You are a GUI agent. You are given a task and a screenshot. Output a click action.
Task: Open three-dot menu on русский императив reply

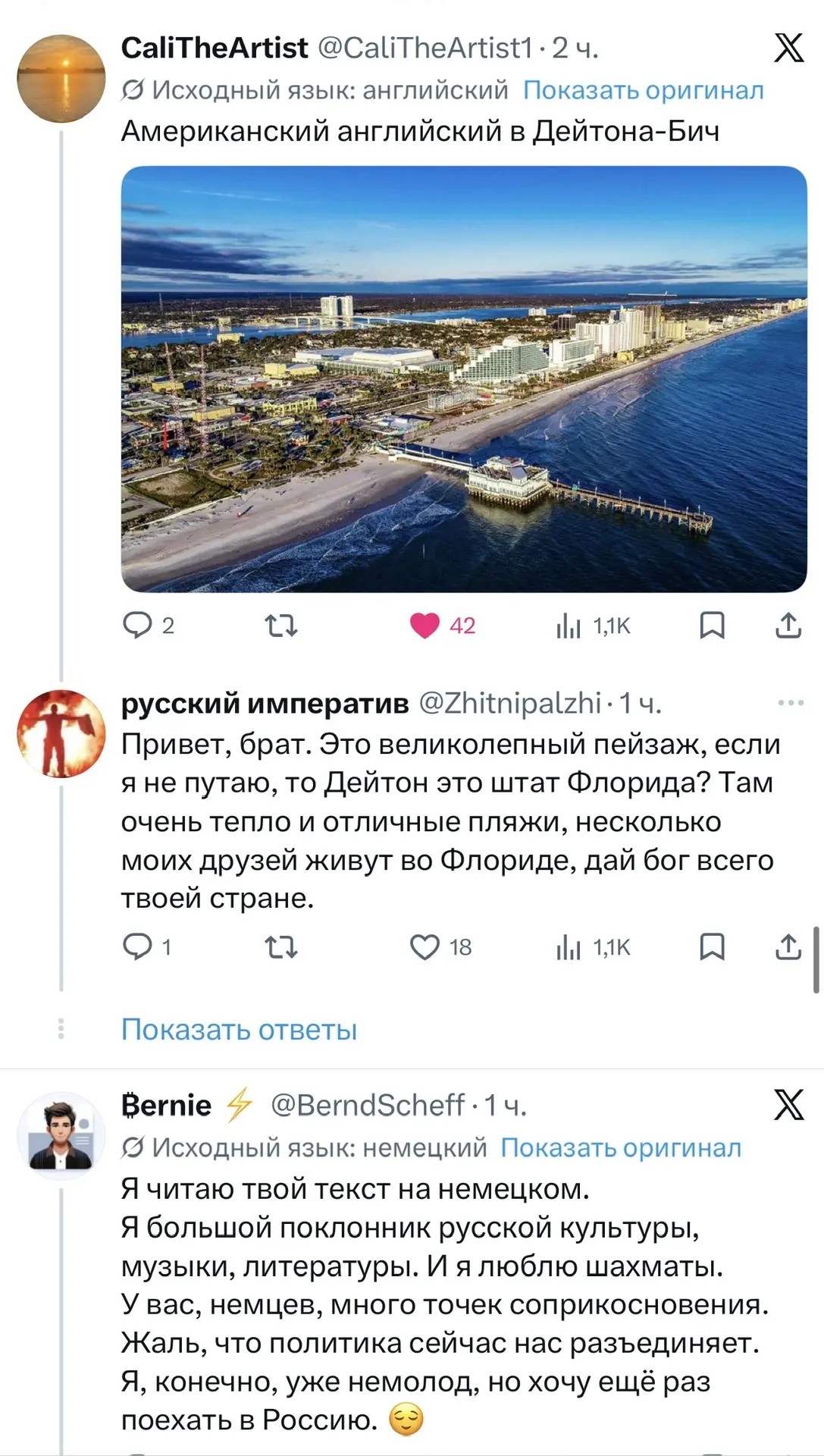(791, 703)
